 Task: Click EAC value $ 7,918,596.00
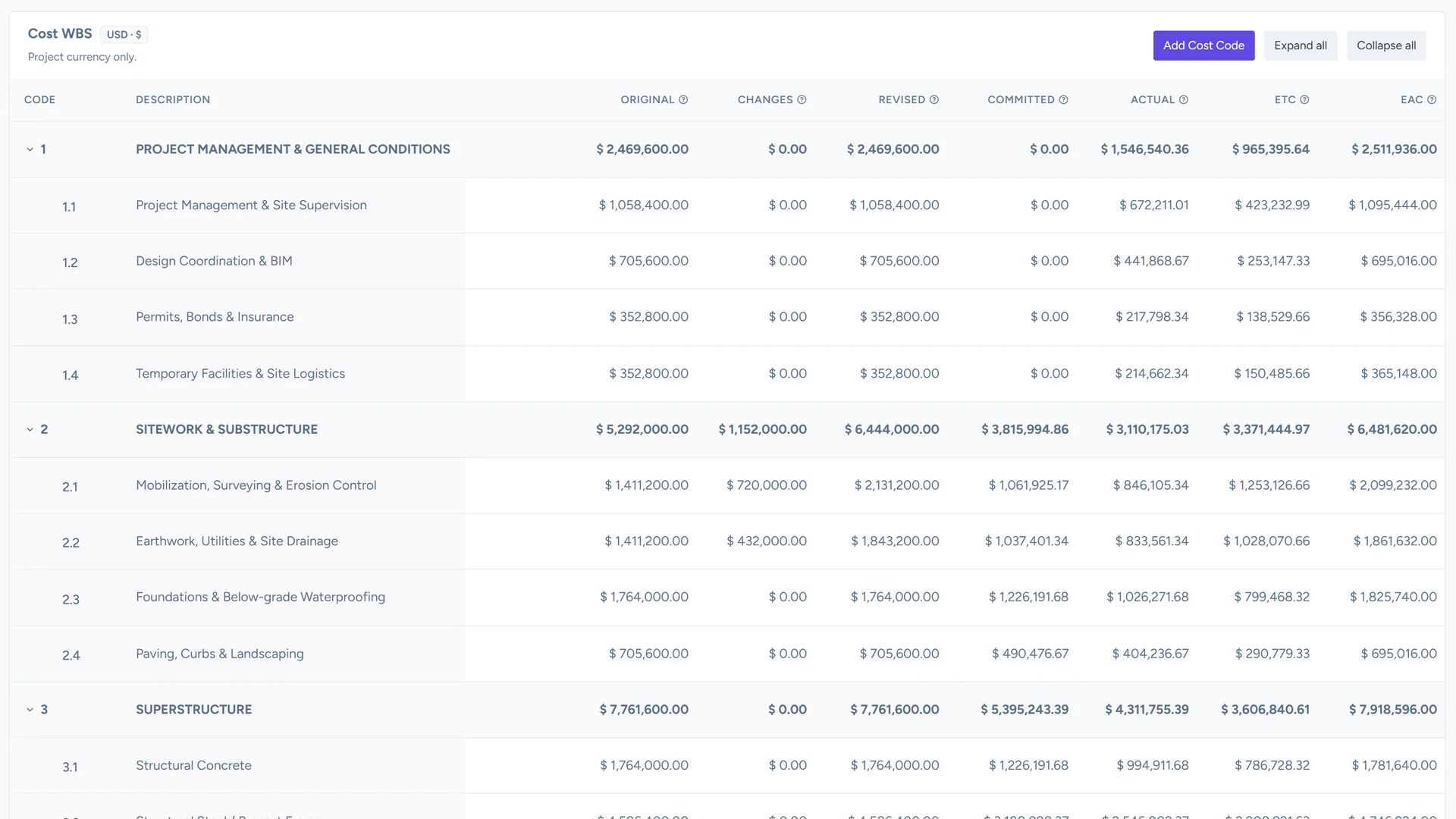[1392, 710]
